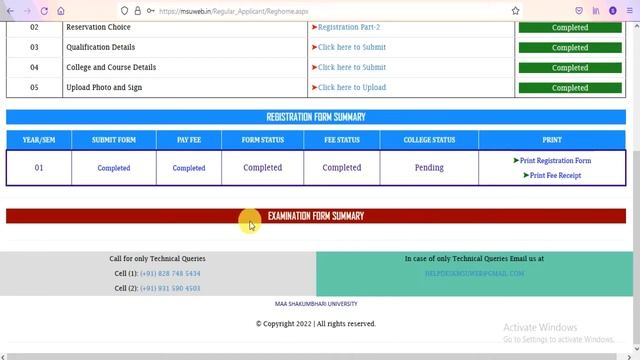Click the 01 year/sem cell
Screen dimensions: 640x360
[39, 167]
